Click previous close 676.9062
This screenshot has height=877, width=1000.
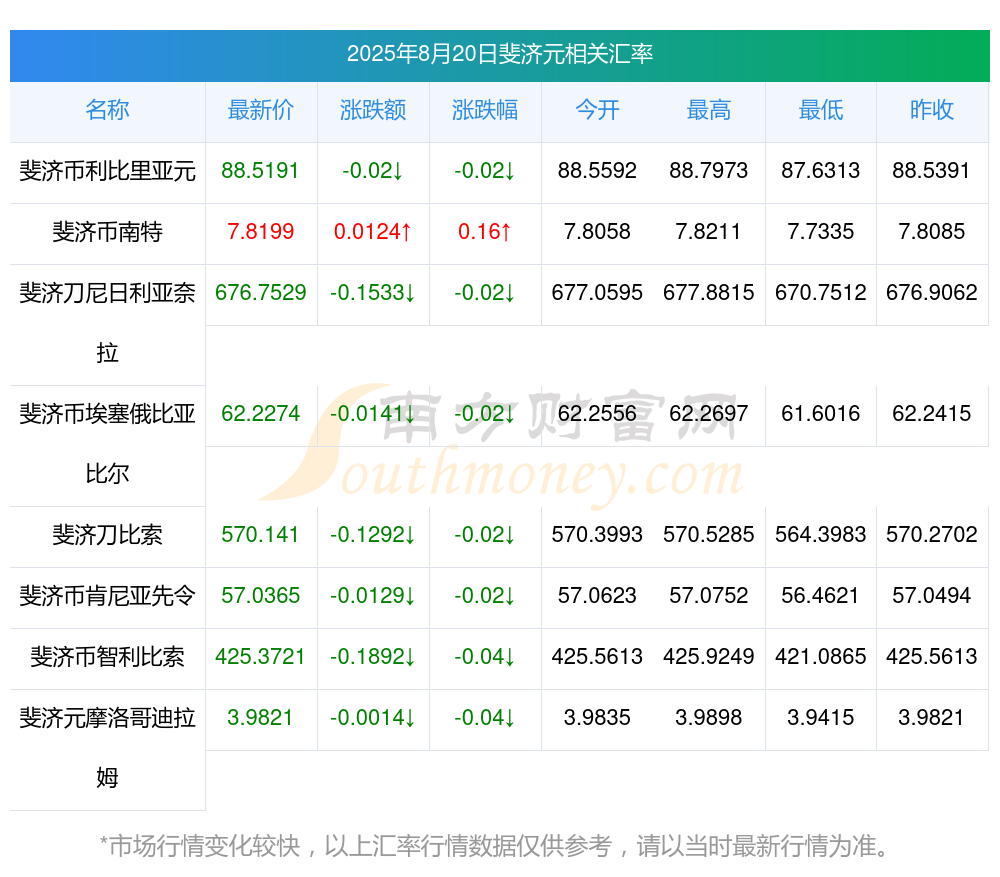point(932,292)
